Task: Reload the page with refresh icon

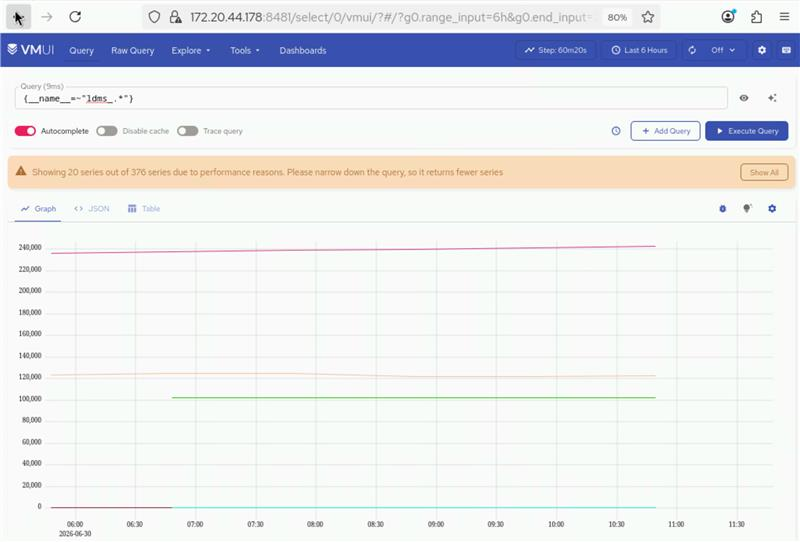Action: click(75, 17)
